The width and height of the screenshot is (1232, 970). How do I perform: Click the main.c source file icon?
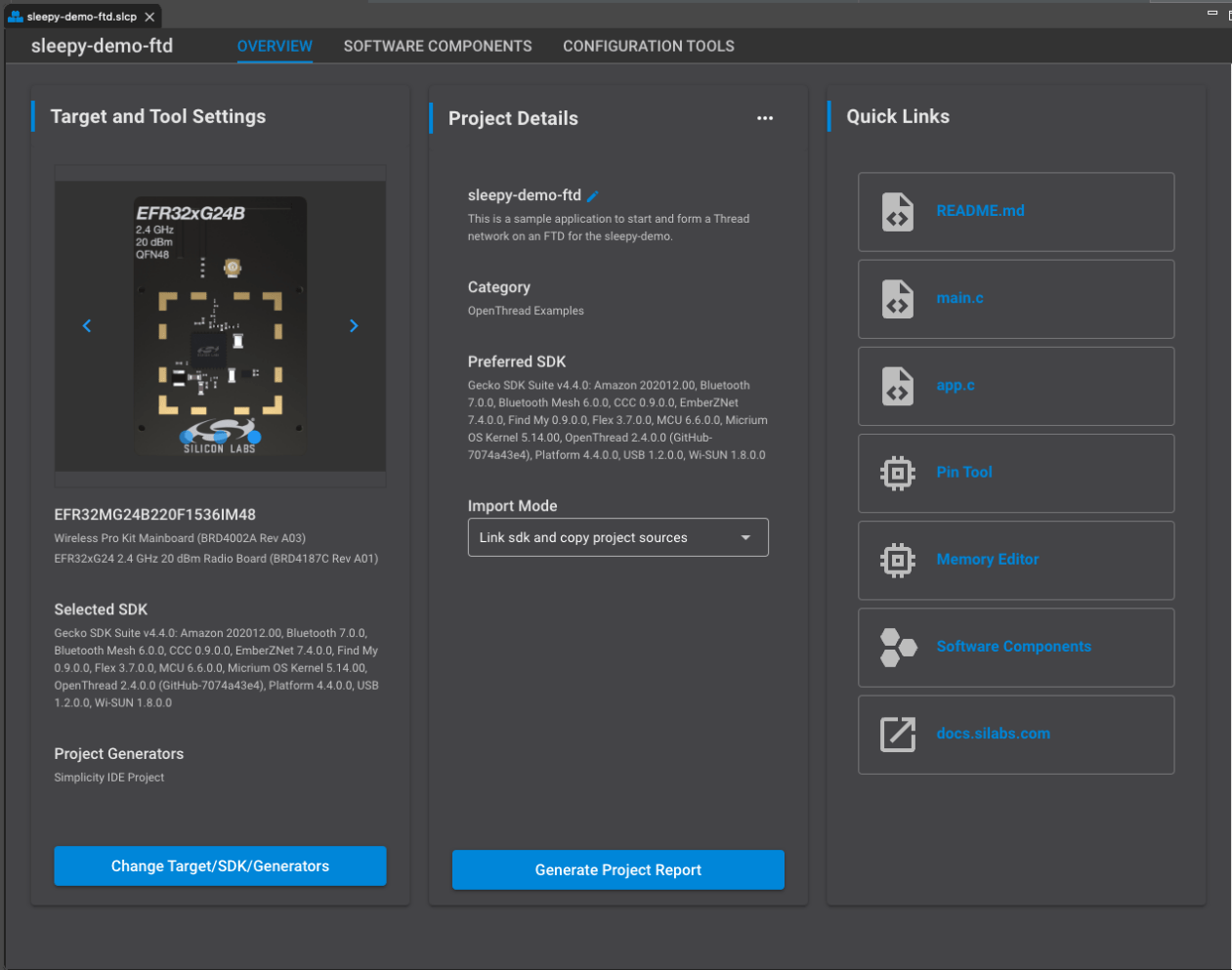click(897, 299)
